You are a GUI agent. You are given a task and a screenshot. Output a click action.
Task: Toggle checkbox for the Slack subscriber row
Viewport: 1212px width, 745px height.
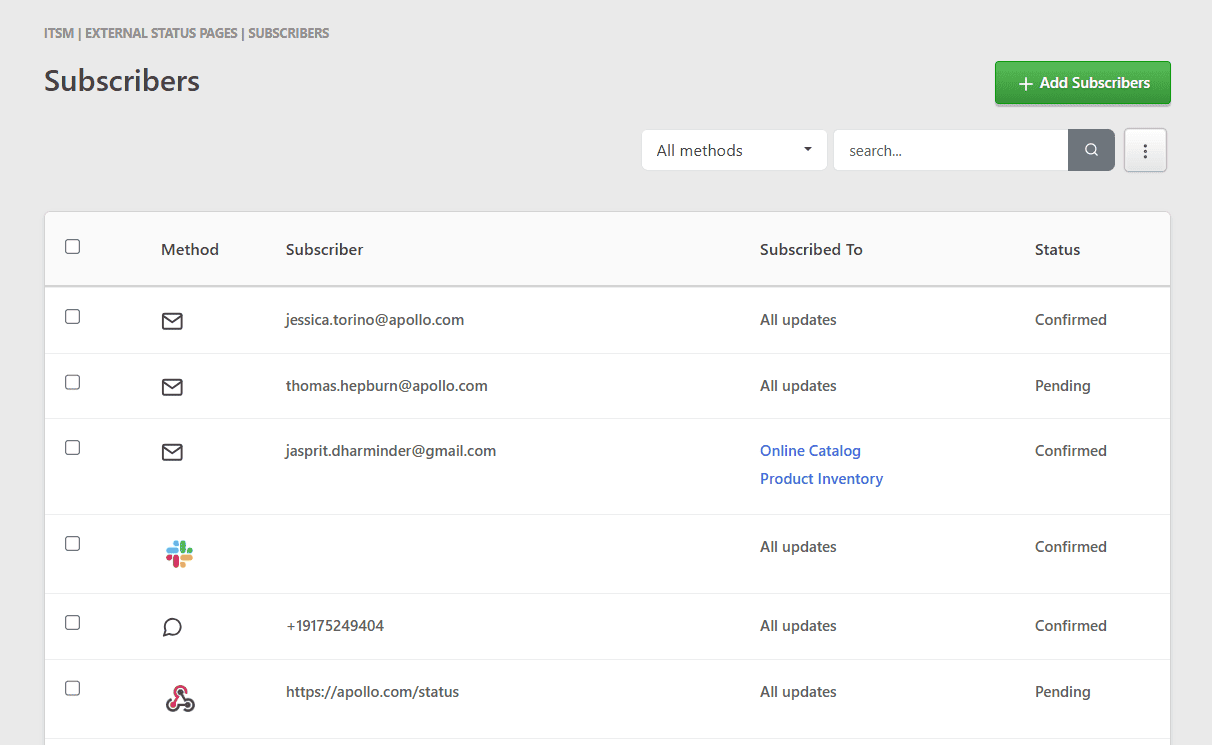(x=72, y=544)
